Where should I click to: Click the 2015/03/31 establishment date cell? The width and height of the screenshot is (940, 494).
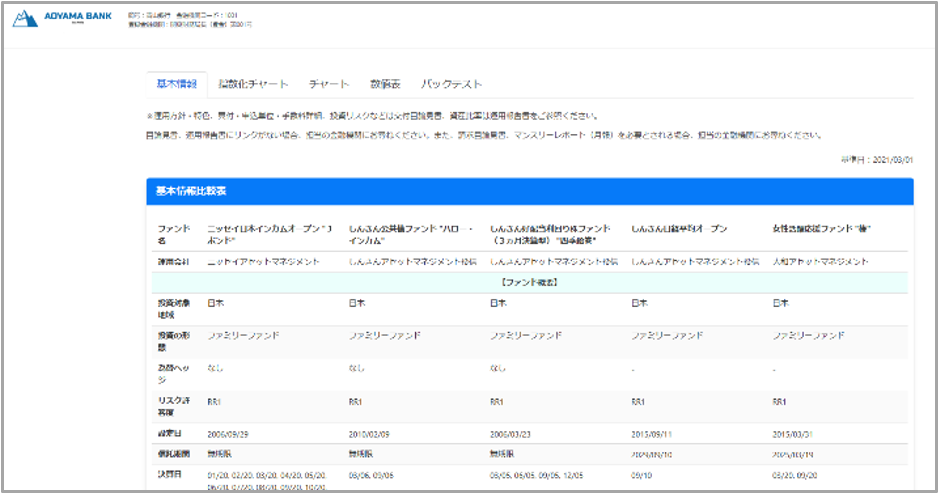tap(793, 434)
